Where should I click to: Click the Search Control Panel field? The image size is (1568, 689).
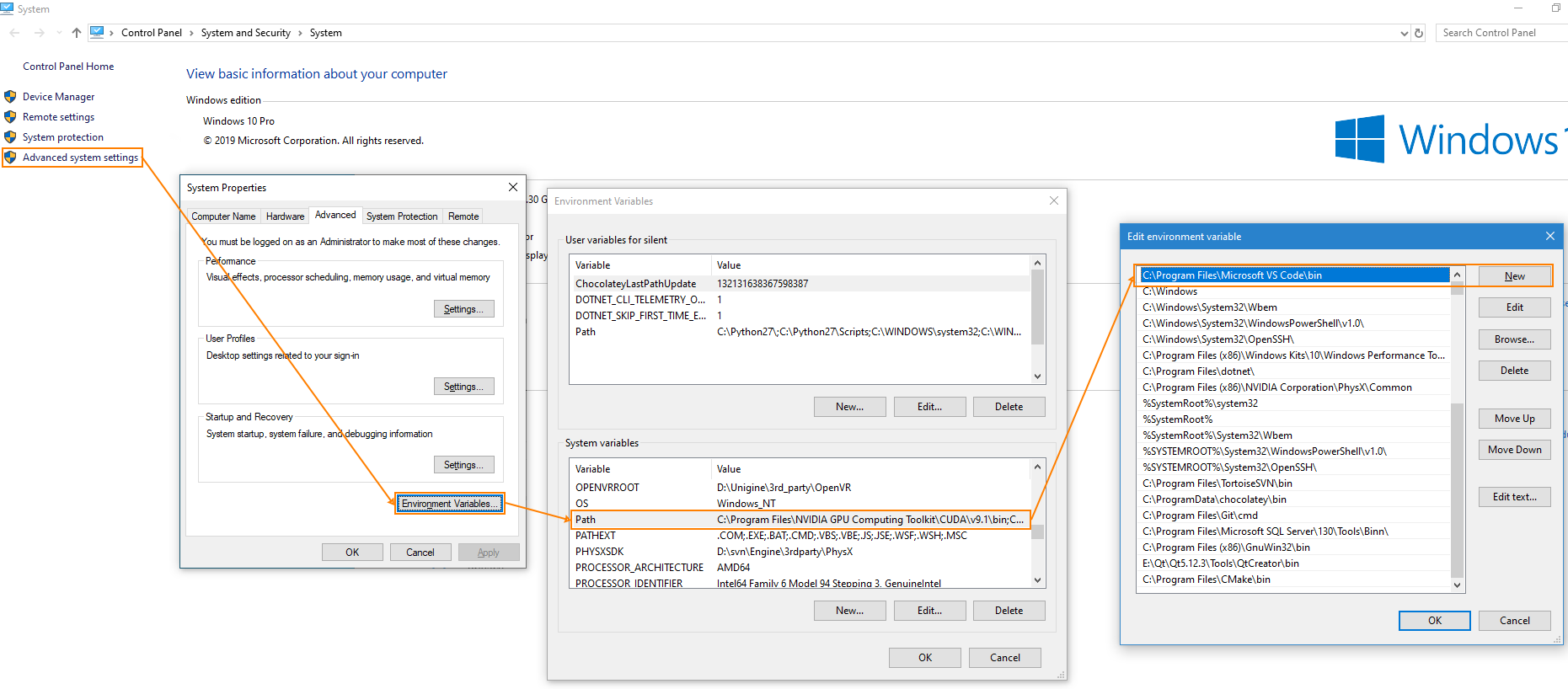[1500, 33]
